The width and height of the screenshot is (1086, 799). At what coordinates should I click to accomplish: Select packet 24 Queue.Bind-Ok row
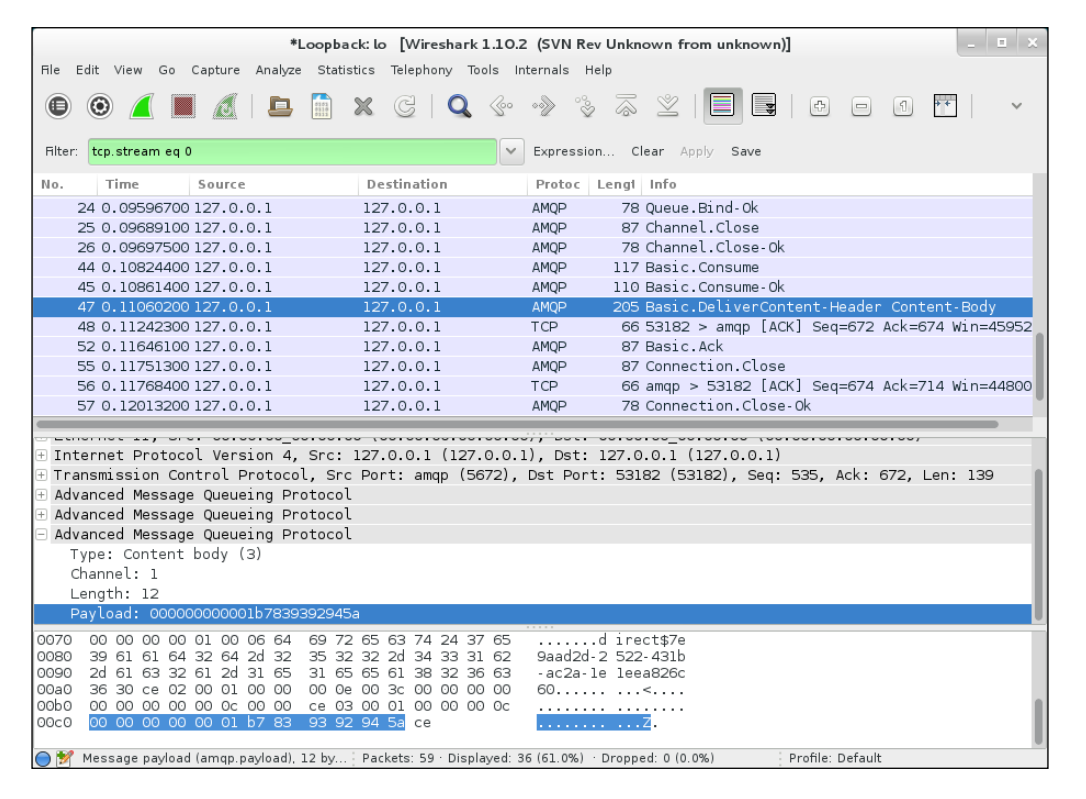coord(533,208)
